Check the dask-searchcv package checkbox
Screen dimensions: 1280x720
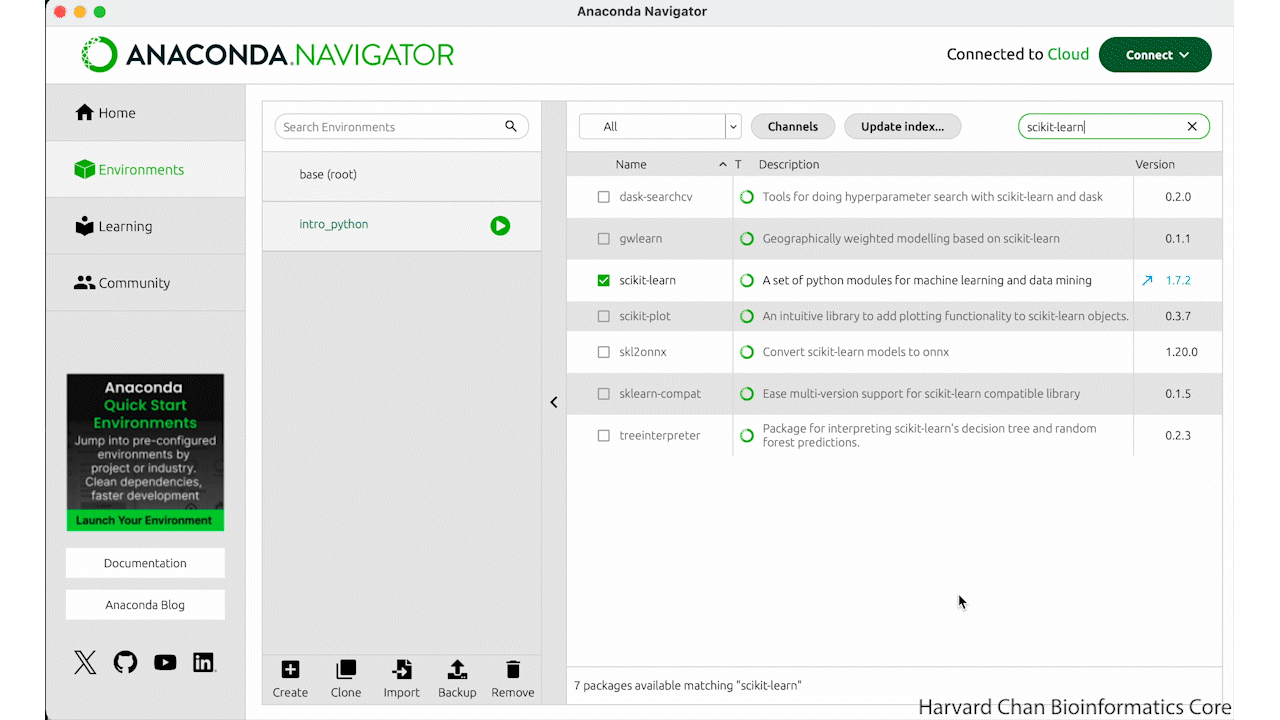point(603,197)
